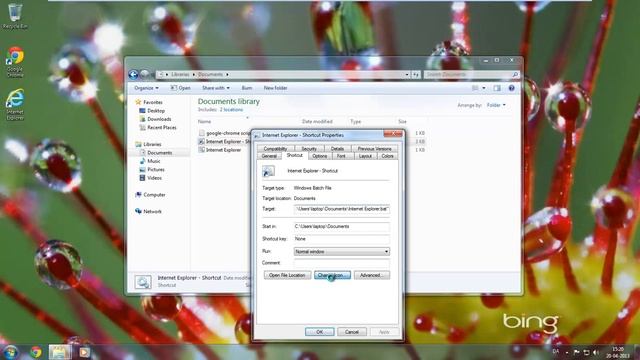Switch to the Previous Versions tab
The image size is (640, 360).
[x=374, y=149]
